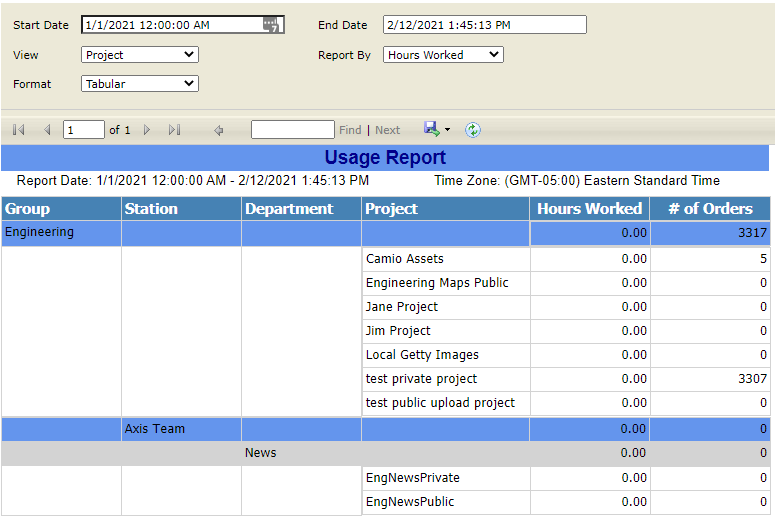The image size is (775, 521).
Task: Open the View dropdown showing Project
Action: pyautogui.click(x=139, y=55)
